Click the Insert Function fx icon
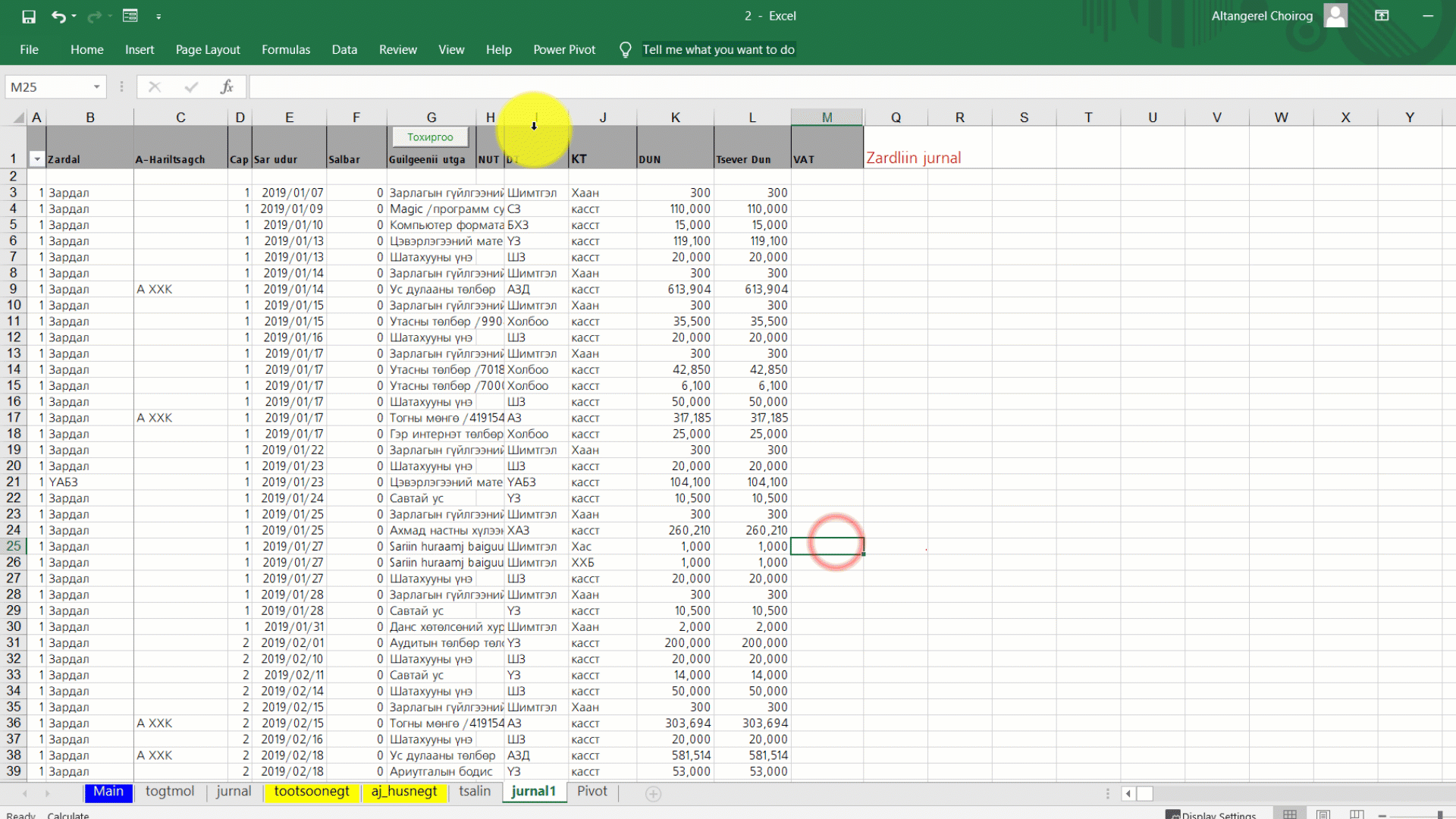Image resolution: width=1456 pixels, height=819 pixels. point(227,87)
